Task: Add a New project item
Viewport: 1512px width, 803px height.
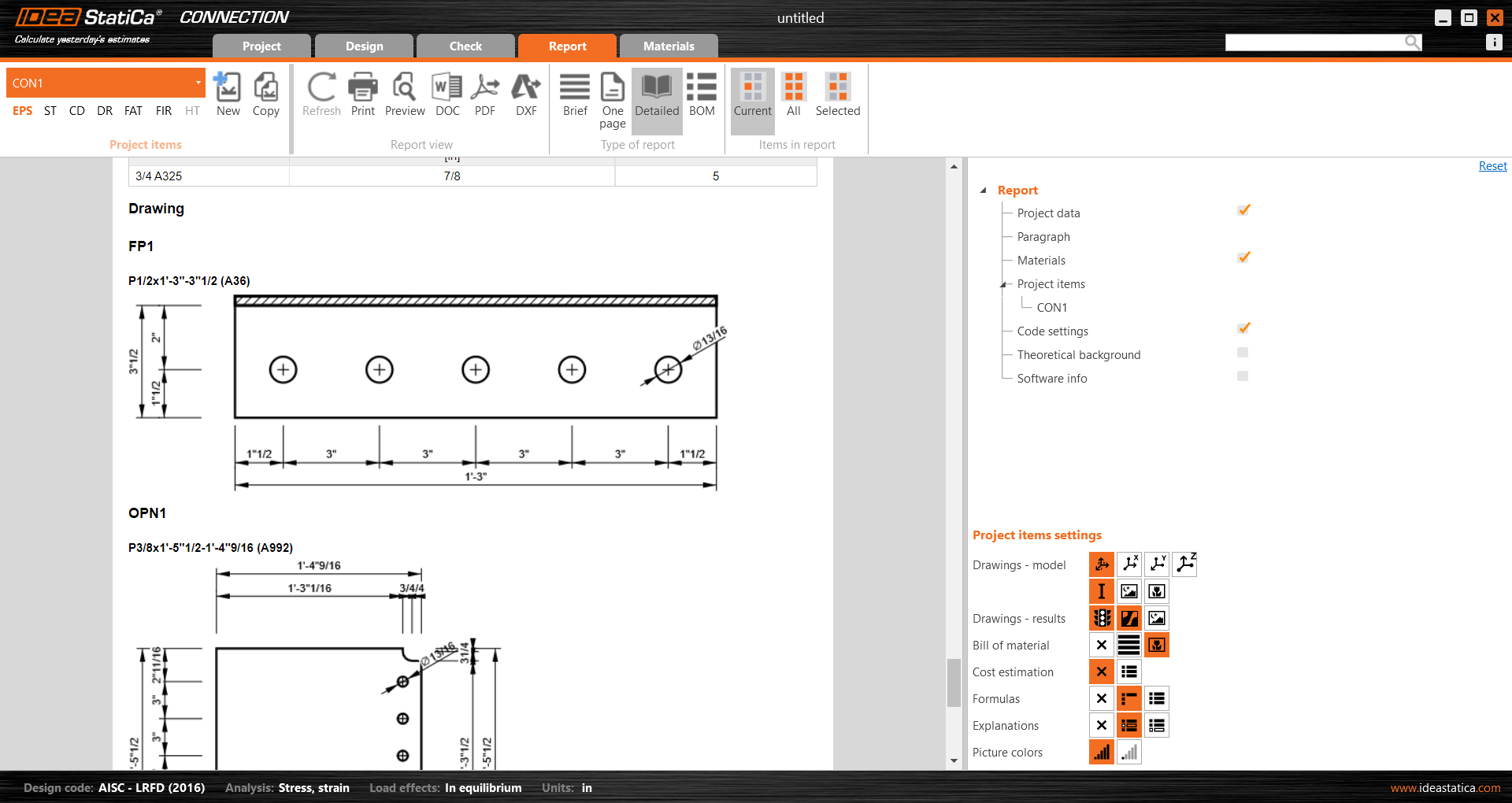Action: click(x=228, y=94)
